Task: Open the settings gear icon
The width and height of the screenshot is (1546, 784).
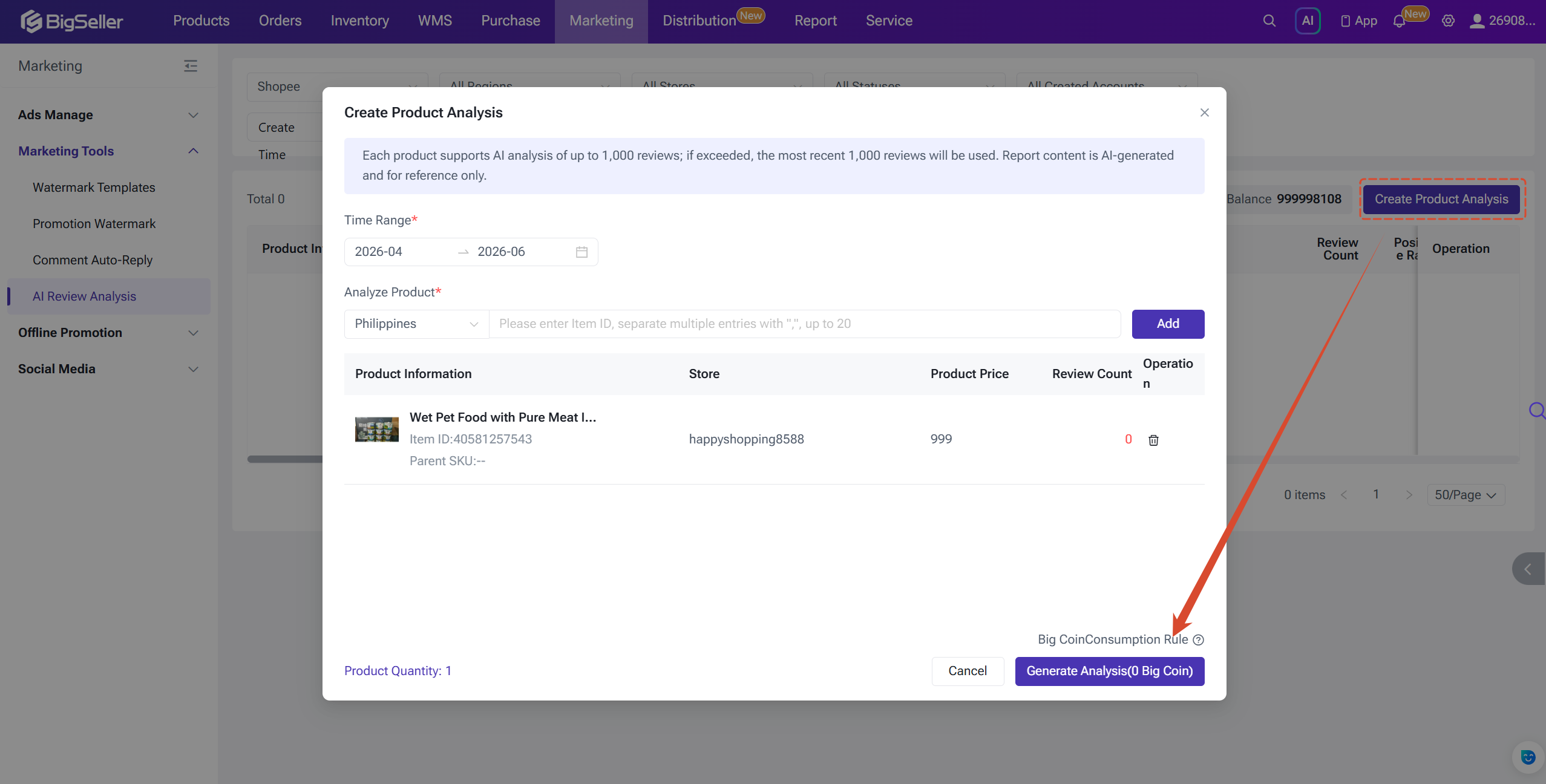Action: pyautogui.click(x=1448, y=21)
